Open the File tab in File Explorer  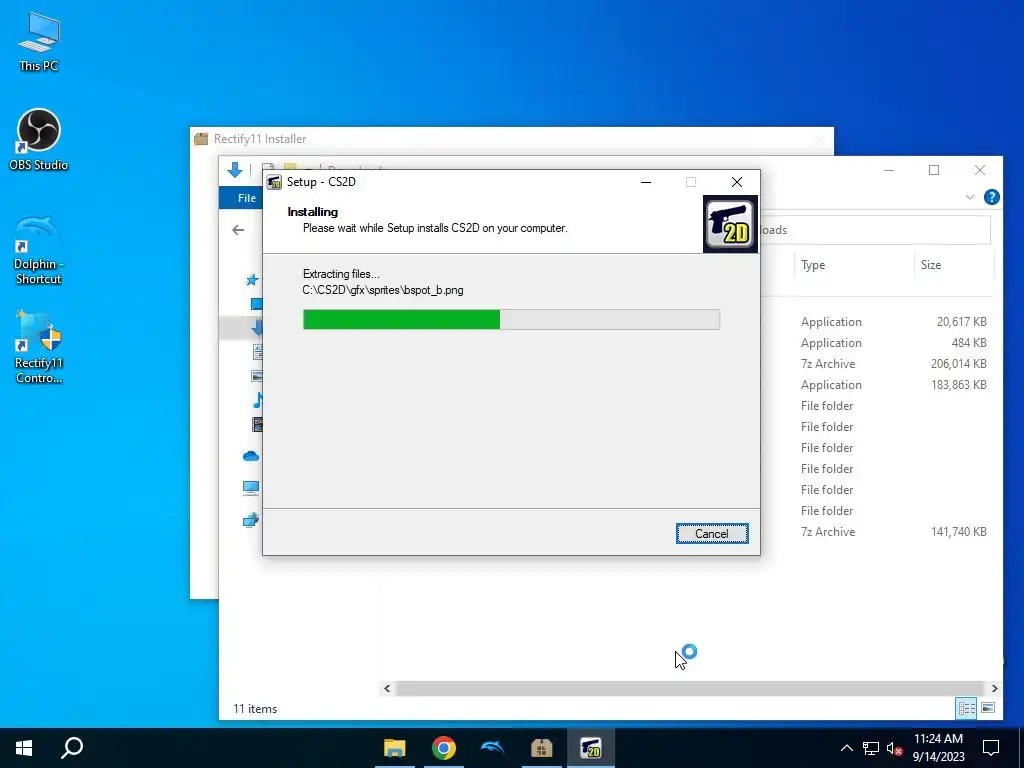(x=247, y=198)
